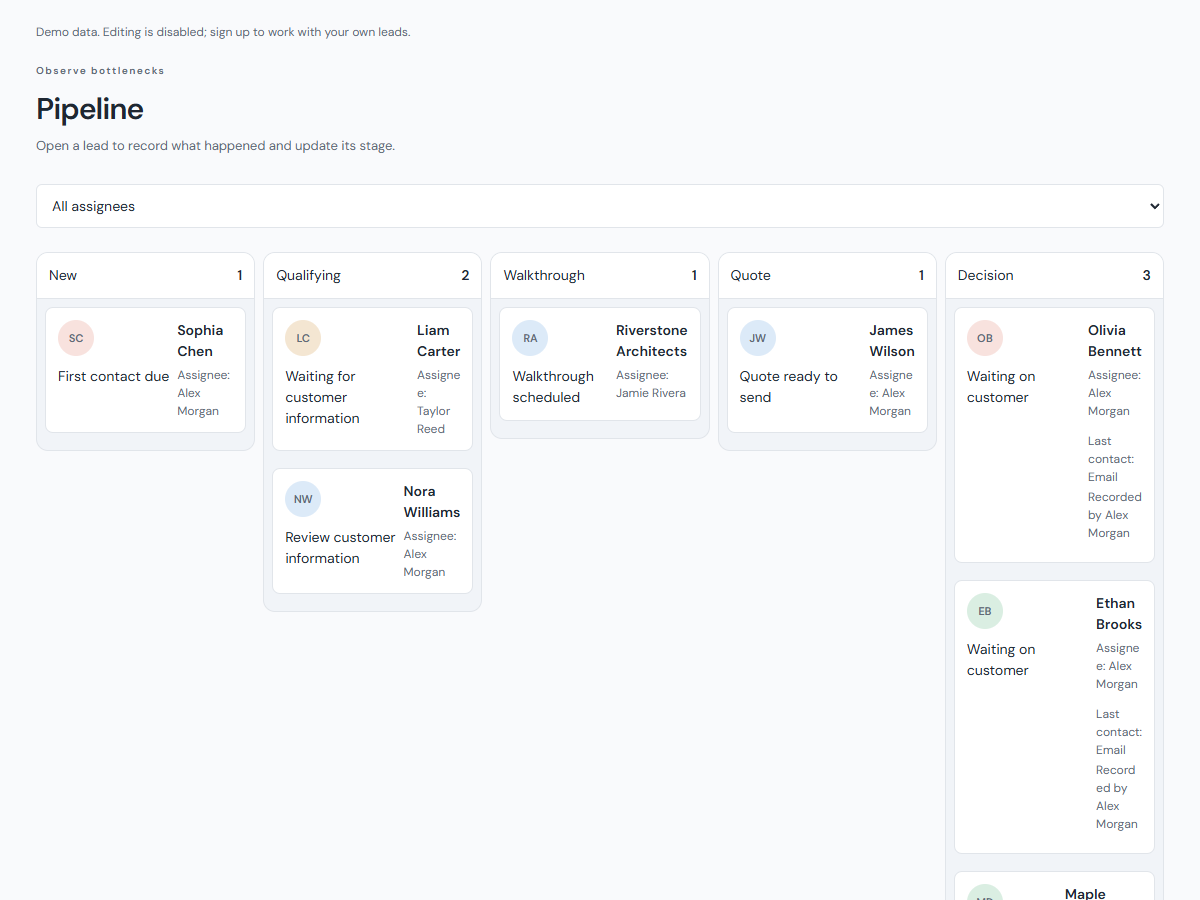This screenshot has height=900, width=1200.
Task: Click the "Walkthrough scheduled" status text
Action: tap(553, 387)
